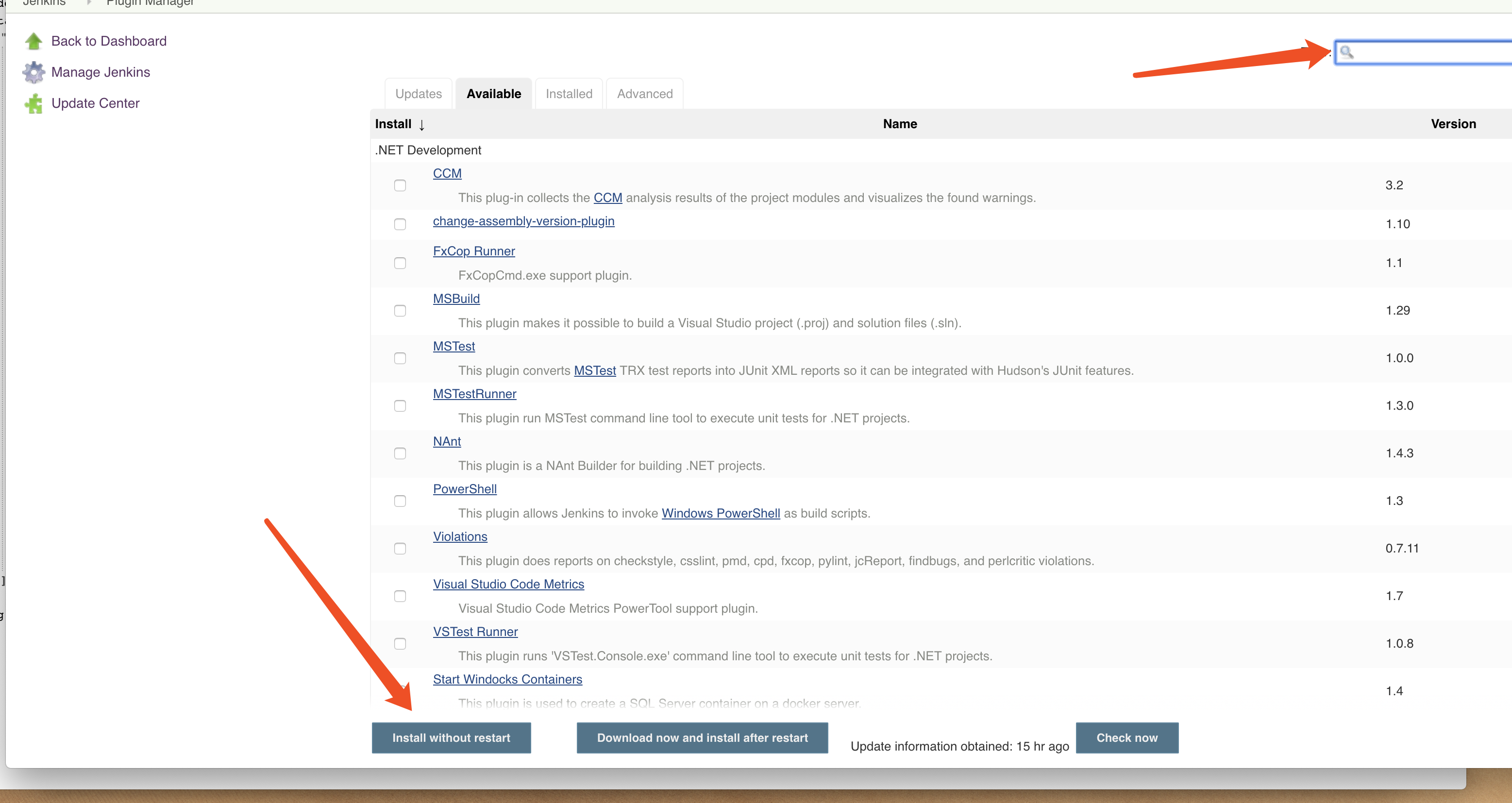This screenshot has width=1512, height=803.
Task: Click Check now to refresh updates
Action: click(x=1126, y=737)
